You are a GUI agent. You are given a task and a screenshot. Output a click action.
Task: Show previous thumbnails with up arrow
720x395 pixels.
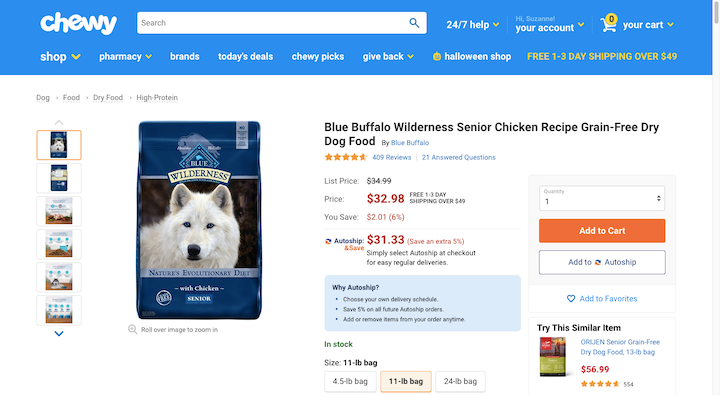pos(59,123)
